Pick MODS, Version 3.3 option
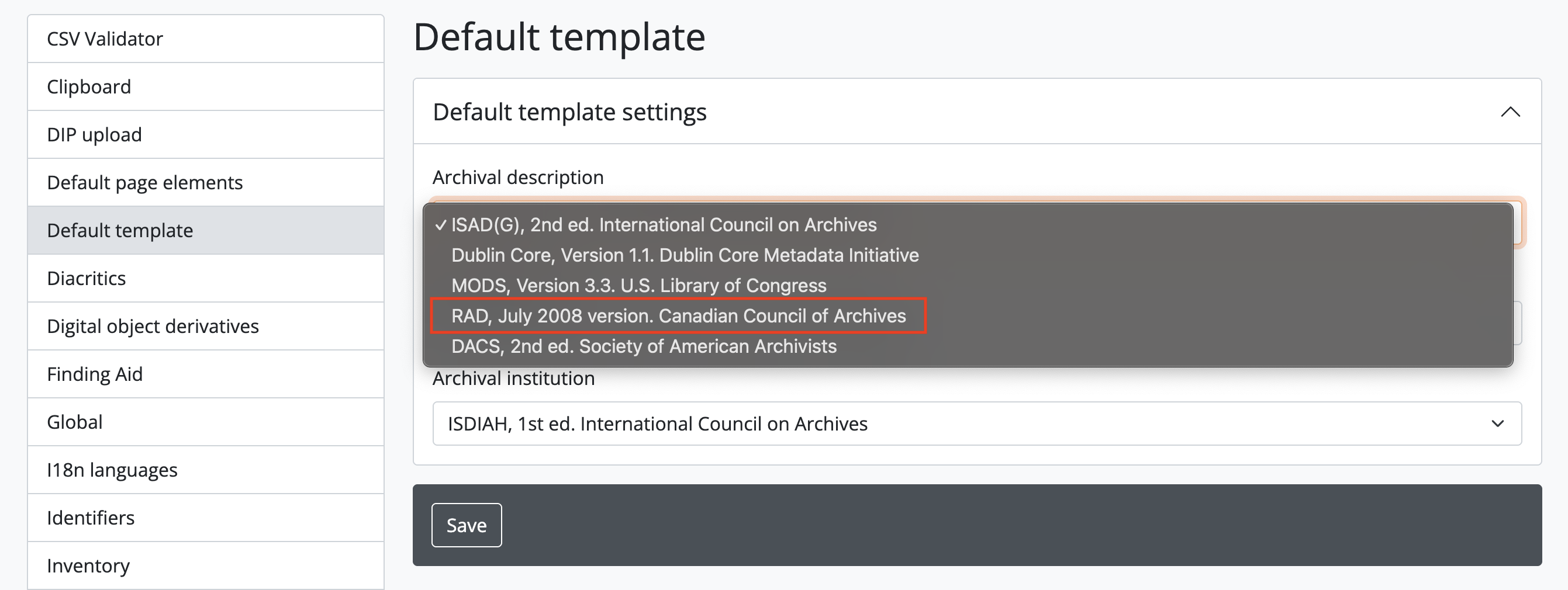Screen dimensions: 1568x590 [x=638, y=285]
